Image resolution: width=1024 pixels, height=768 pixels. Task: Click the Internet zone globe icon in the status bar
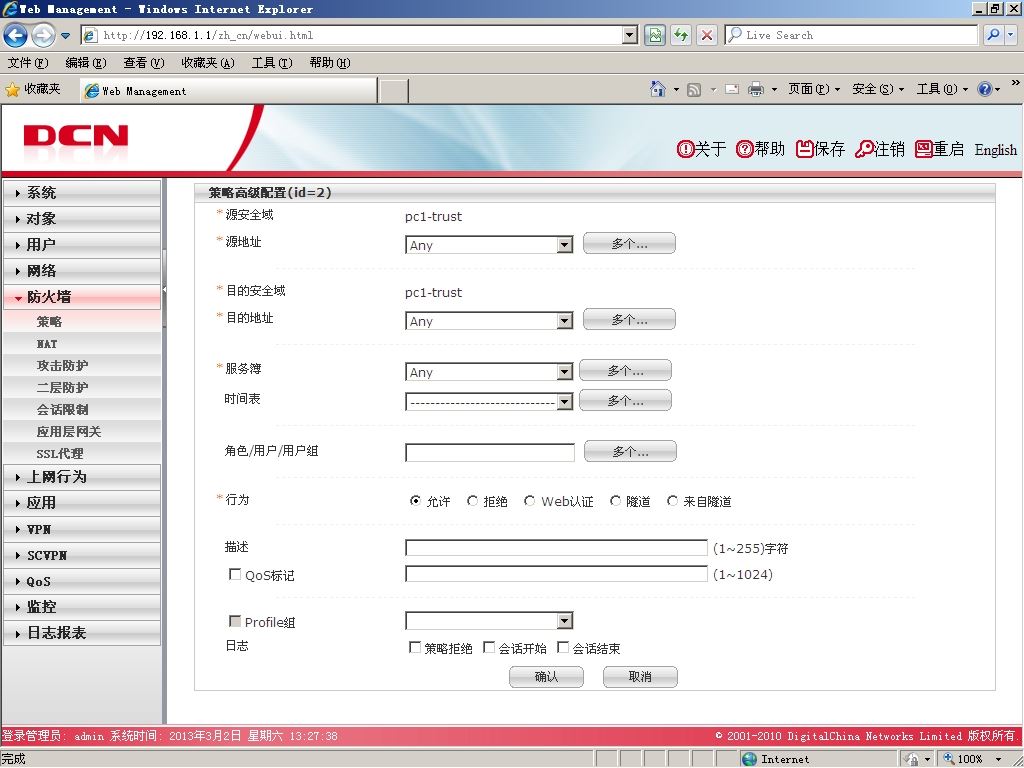pos(750,759)
